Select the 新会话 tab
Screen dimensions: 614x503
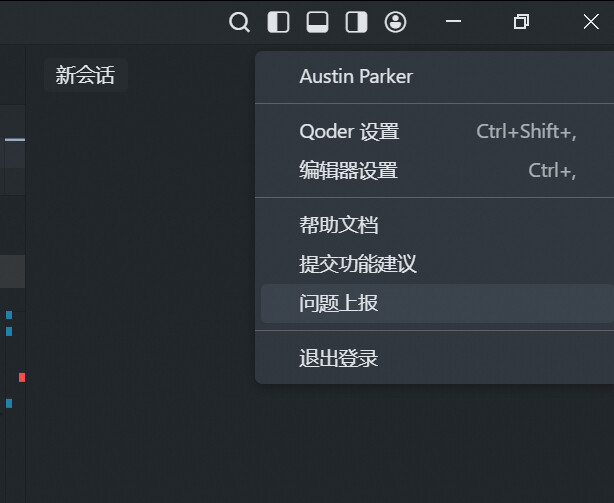(x=85, y=75)
